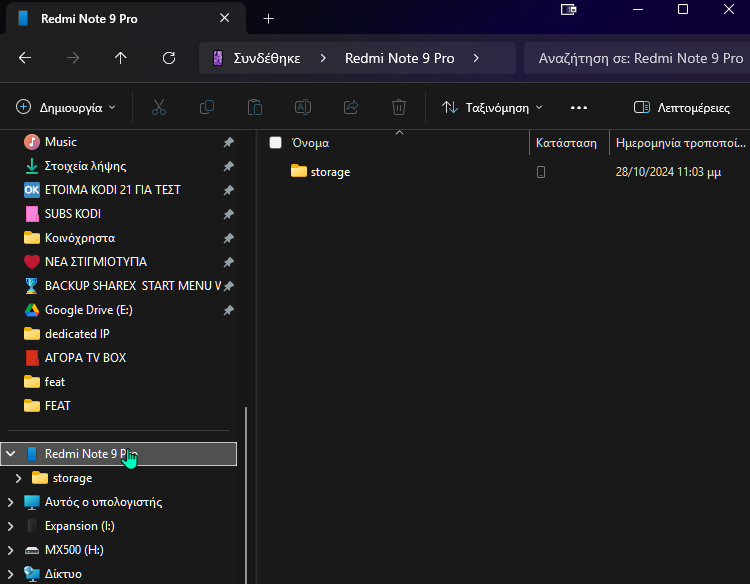Click pin icon beside Κοινόχρηστα

click(229, 238)
